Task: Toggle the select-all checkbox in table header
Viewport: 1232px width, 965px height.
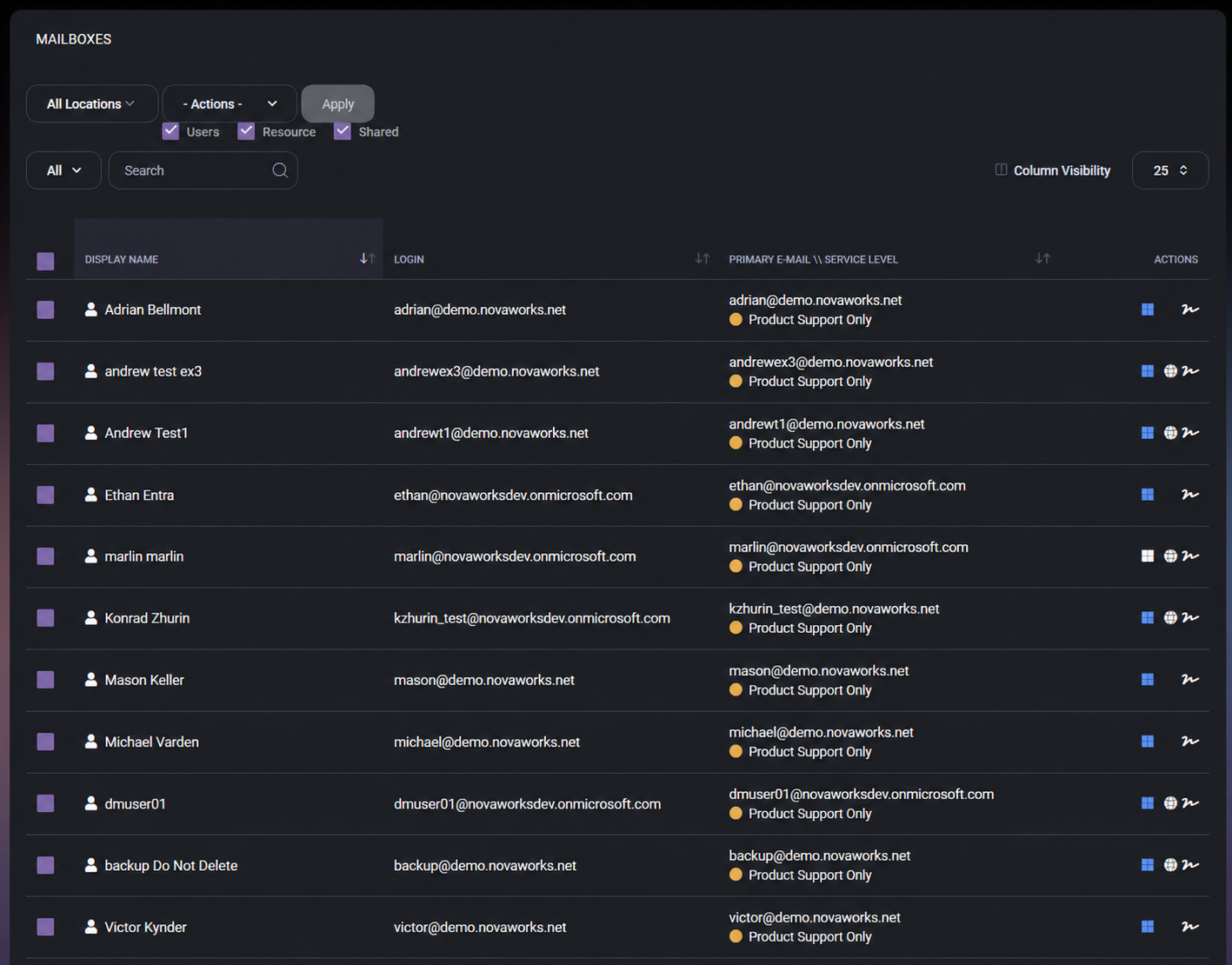Action: pyautogui.click(x=46, y=261)
